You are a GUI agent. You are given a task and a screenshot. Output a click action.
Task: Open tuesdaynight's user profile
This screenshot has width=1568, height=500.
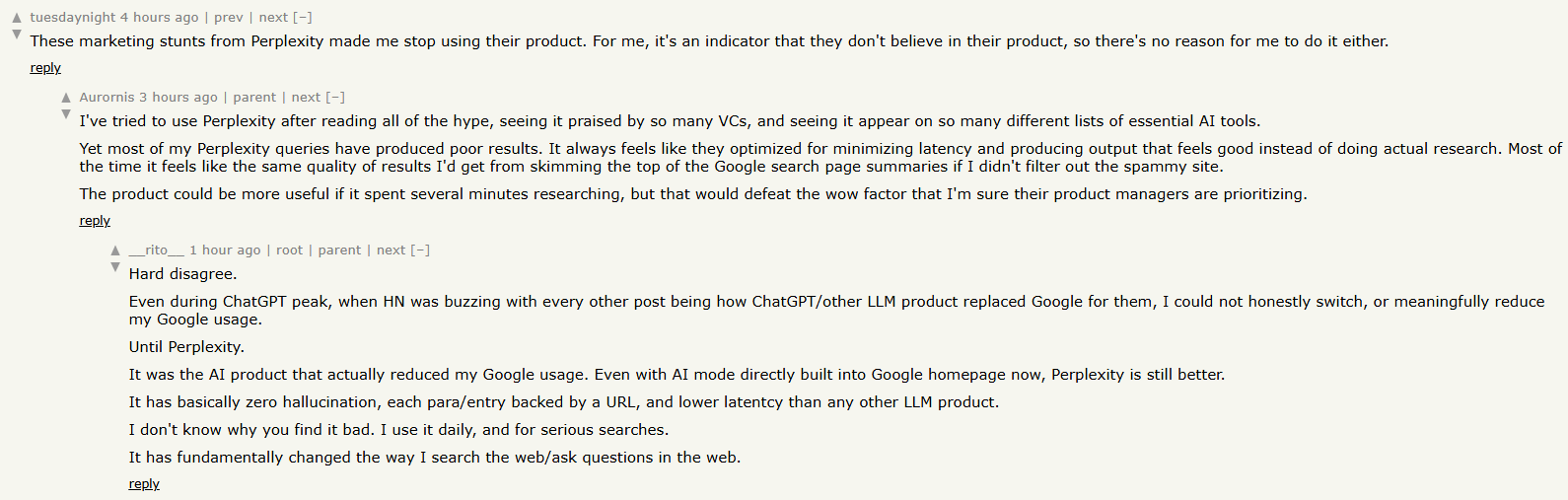(73, 18)
